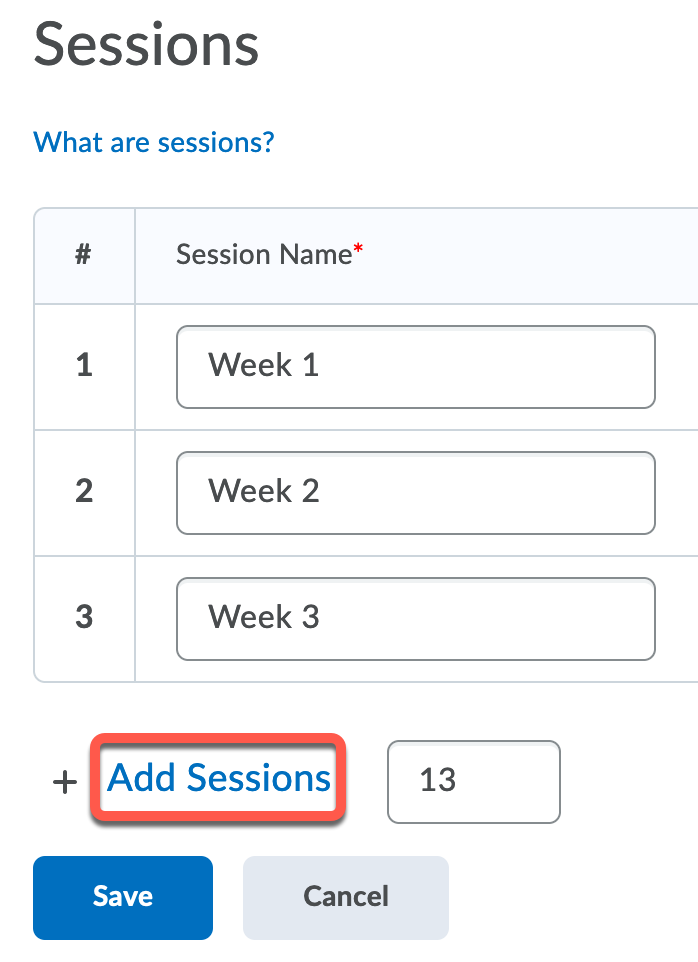Focus the Week 3 session name field

[x=415, y=618]
